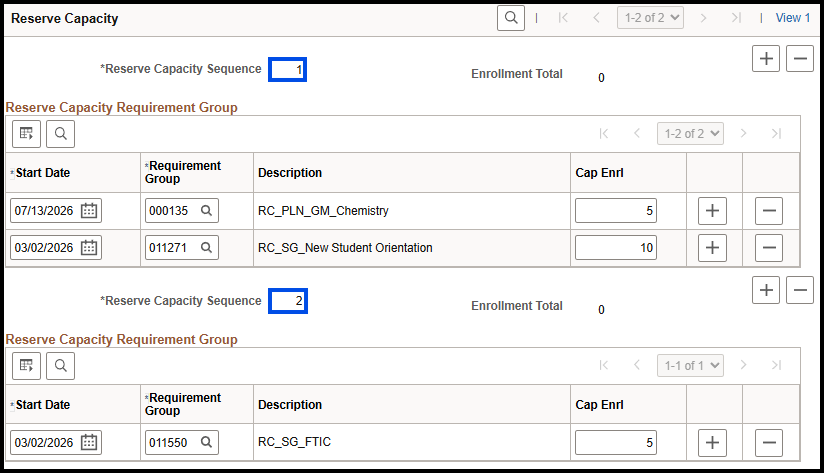
Task: Open grid action menu for Sequence 1 group
Action: [x=26, y=133]
